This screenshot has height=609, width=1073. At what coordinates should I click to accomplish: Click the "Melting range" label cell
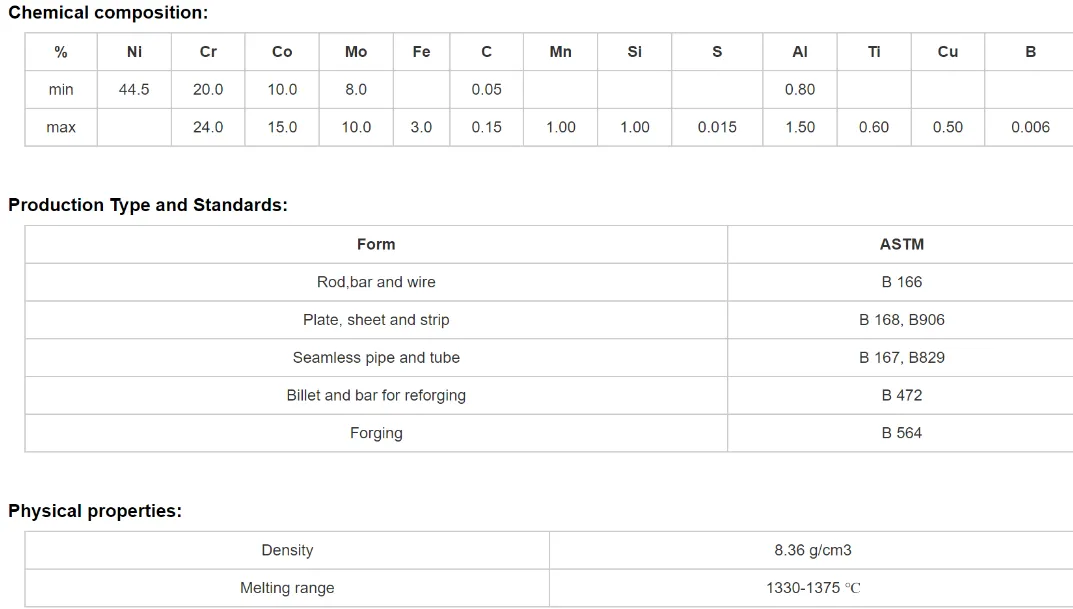pos(287,589)
